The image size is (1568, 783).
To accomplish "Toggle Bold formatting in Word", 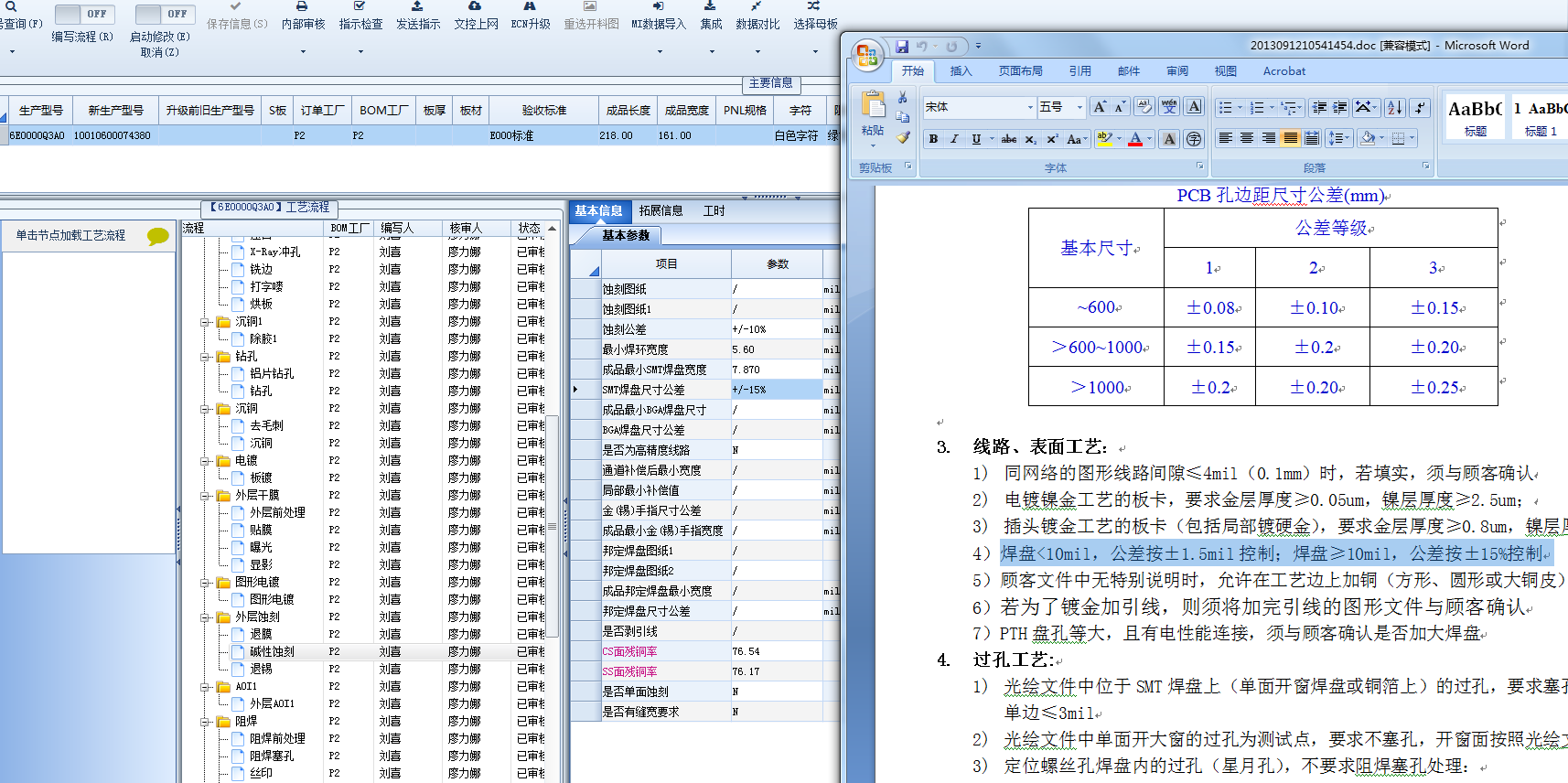I will [933, 139].
